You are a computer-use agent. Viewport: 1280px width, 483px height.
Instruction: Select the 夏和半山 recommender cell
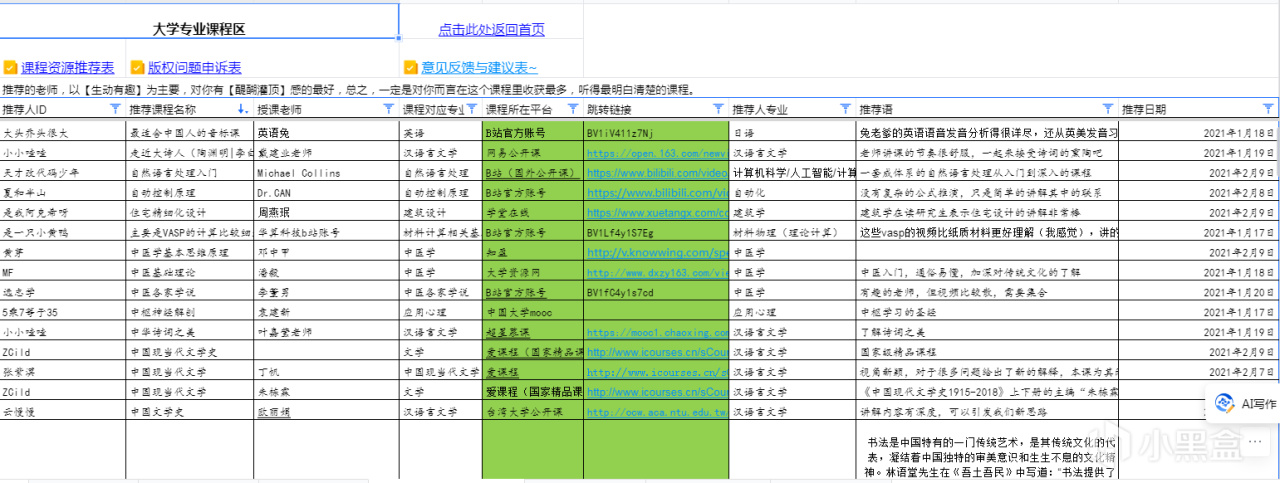(x=63, y=193)
